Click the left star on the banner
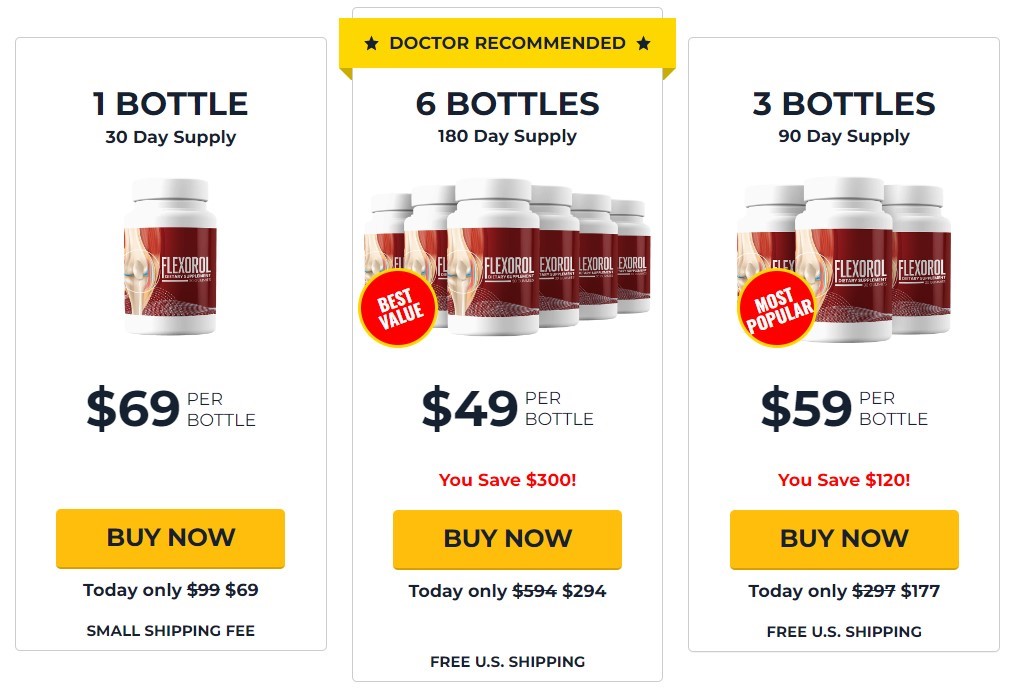The width and height of the screenshot is (1016, 691). [x=371, y=43]
